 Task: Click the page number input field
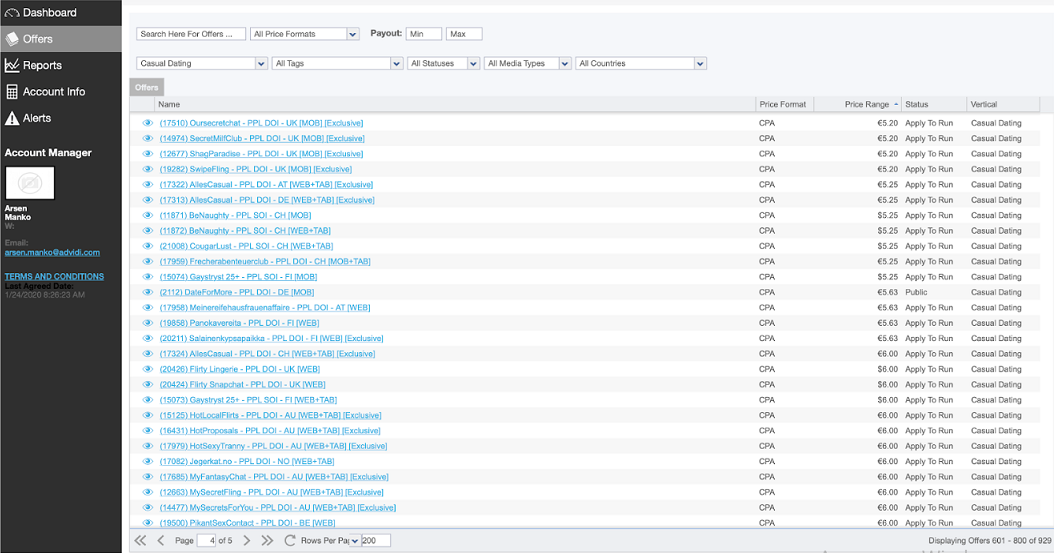pyautogui.click(x=206, y=540)
